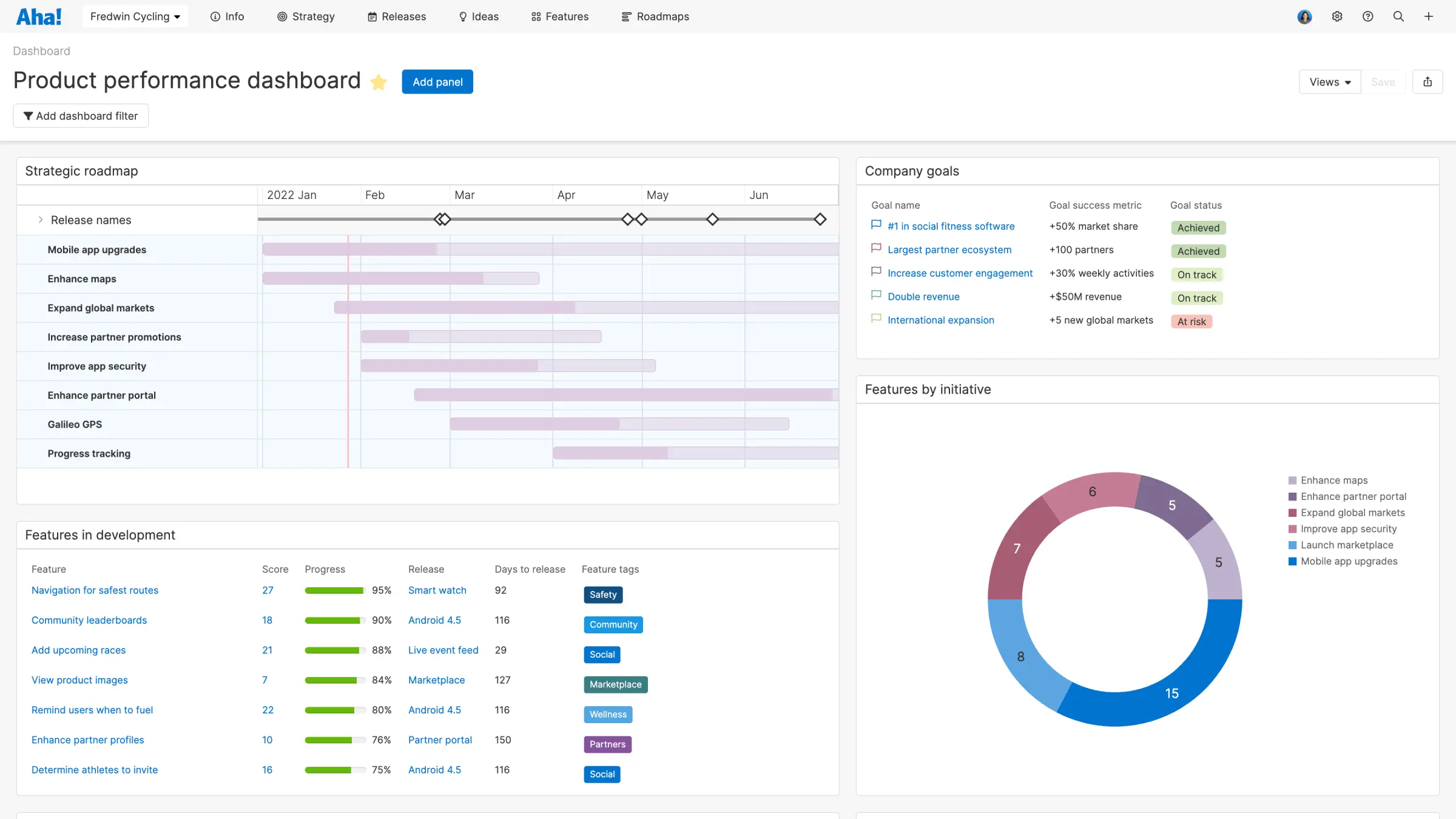
Task: Open the settings gear icon
Action: [1337, 16]
